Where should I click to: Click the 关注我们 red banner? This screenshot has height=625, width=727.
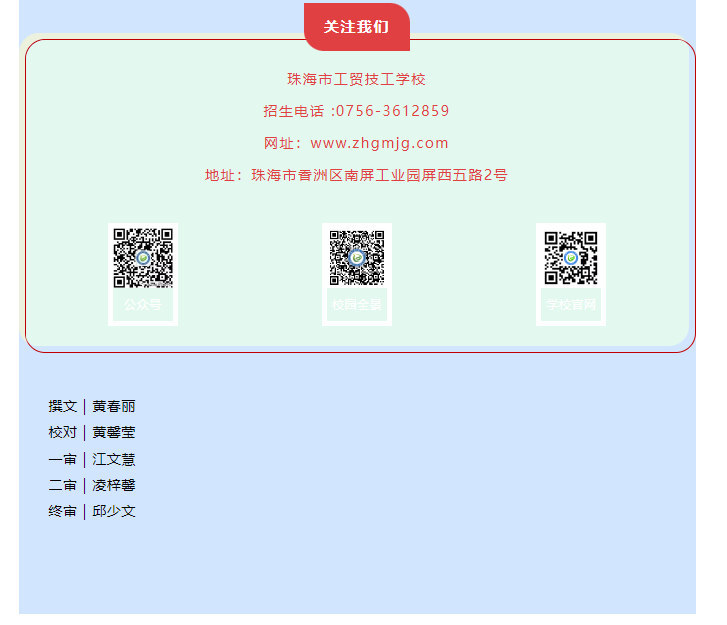(x=357, y=27)
